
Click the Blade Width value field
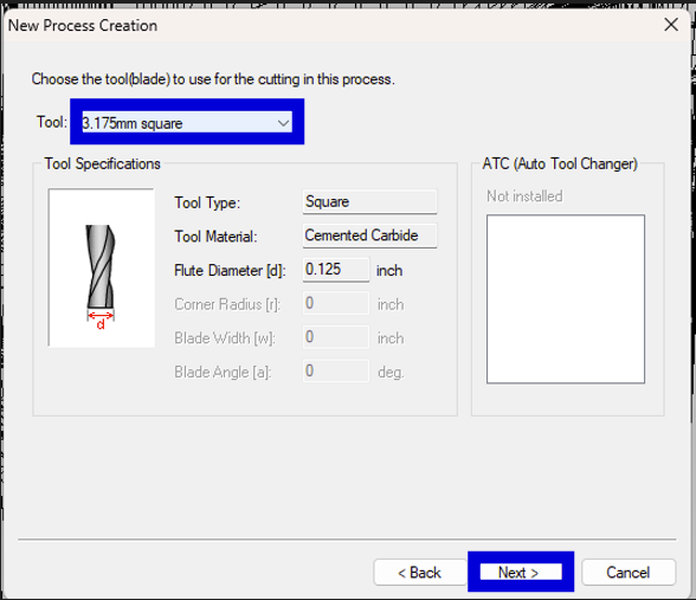pos(336,337)
